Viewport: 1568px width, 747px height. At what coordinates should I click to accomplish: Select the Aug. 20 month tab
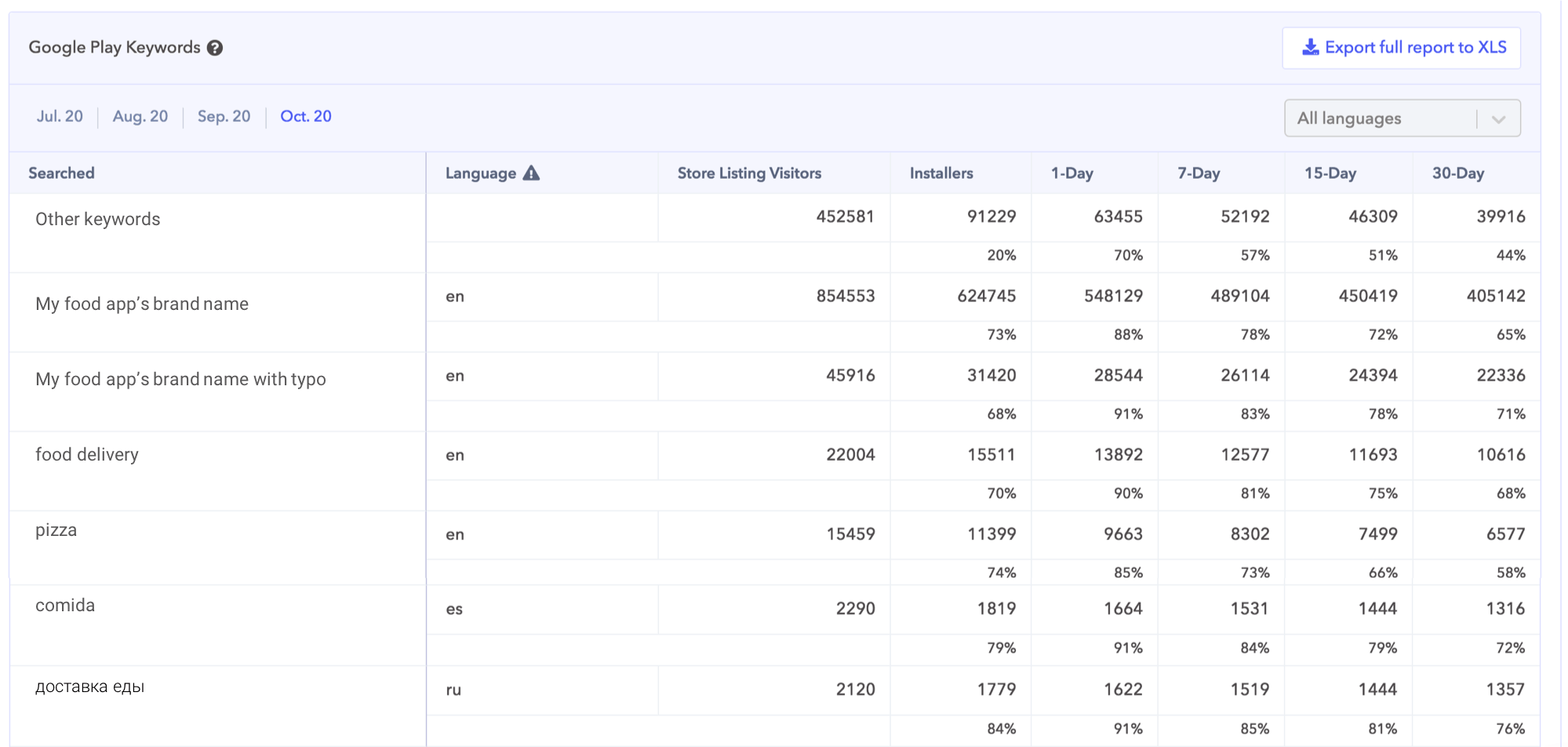[140, 117]
